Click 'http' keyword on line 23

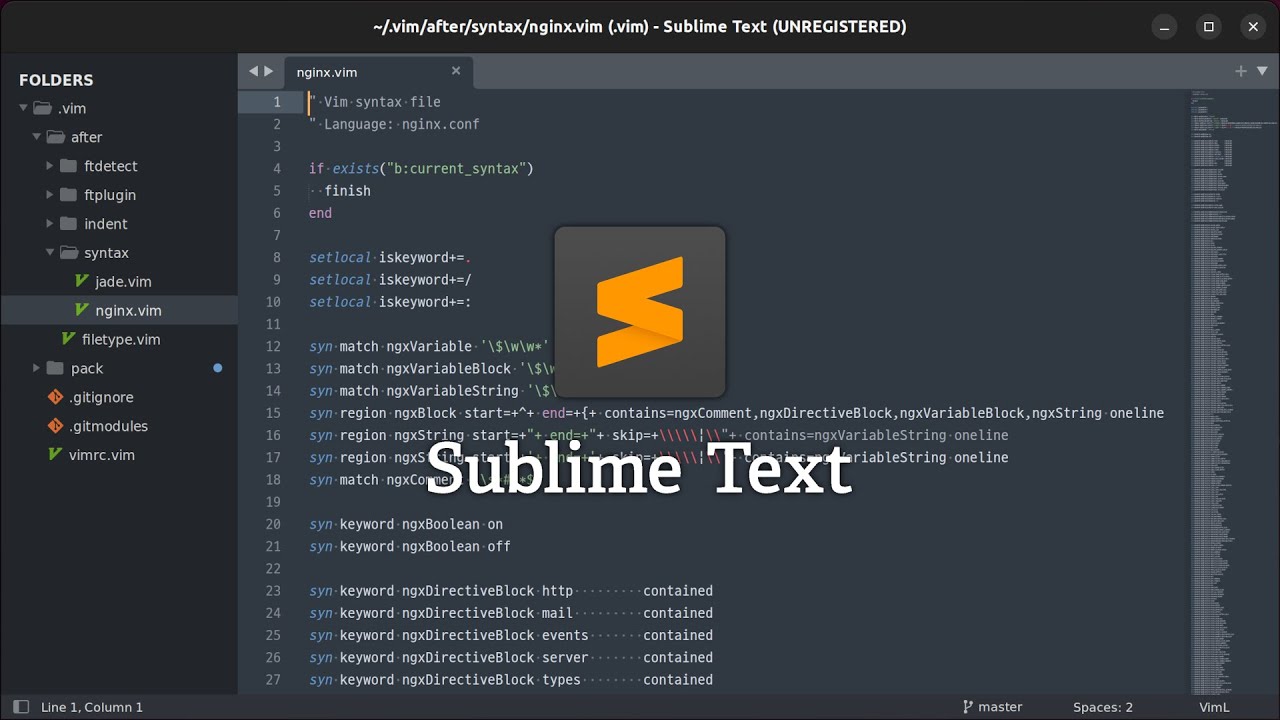point(557,591)
